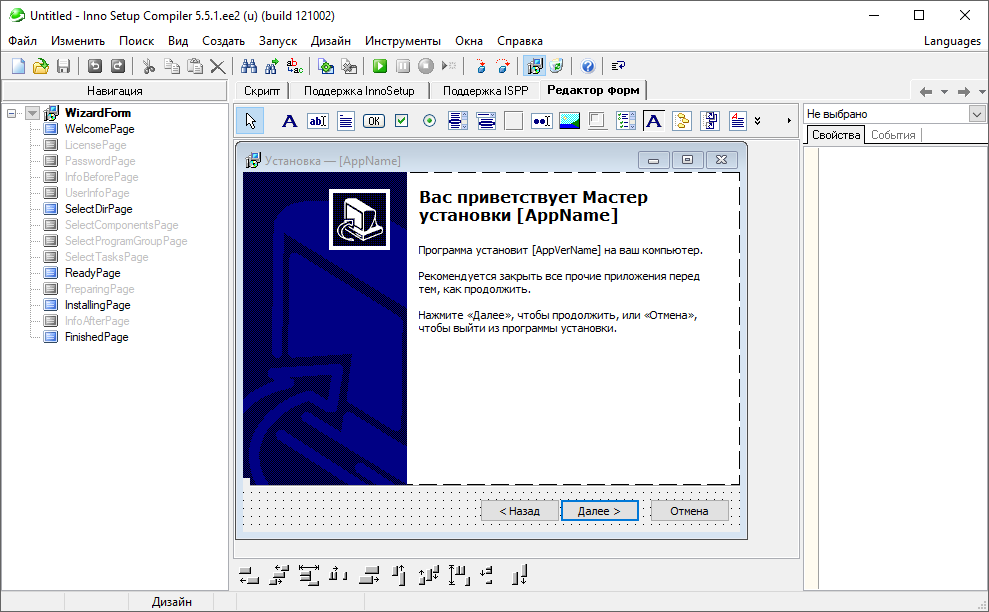Select the rich text viewer component tool
The width and height of the screenshot is (989, 612).
pyautogui.click(x=737, y=121)
